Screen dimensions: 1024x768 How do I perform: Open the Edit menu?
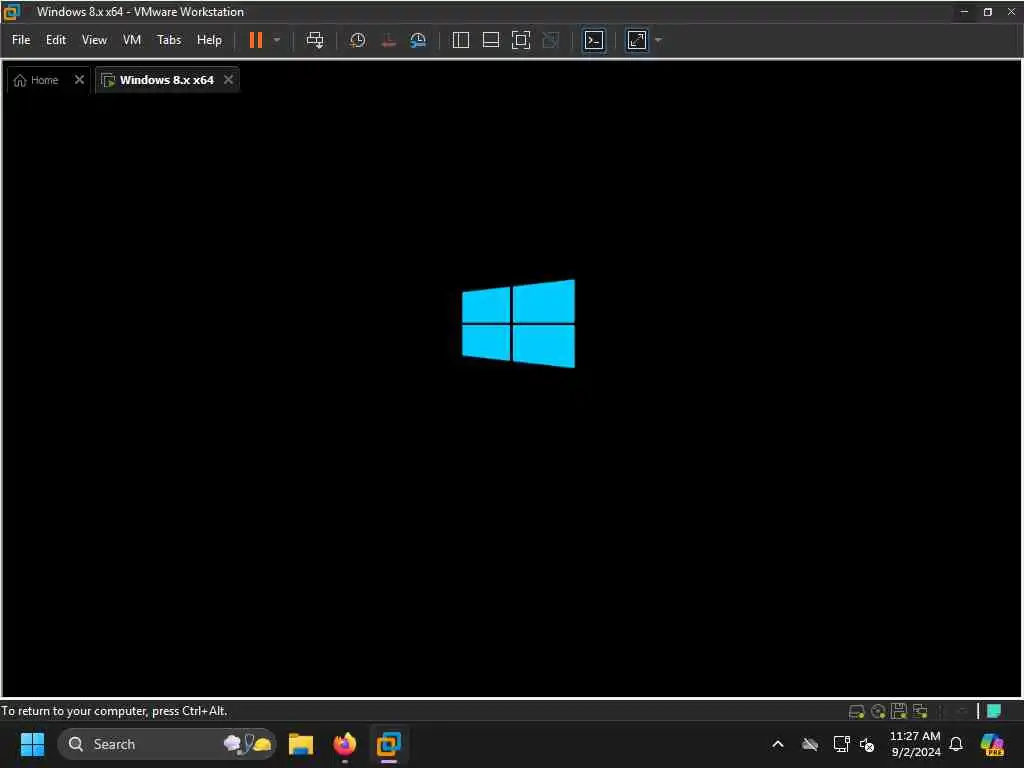[x=56, y=40]
